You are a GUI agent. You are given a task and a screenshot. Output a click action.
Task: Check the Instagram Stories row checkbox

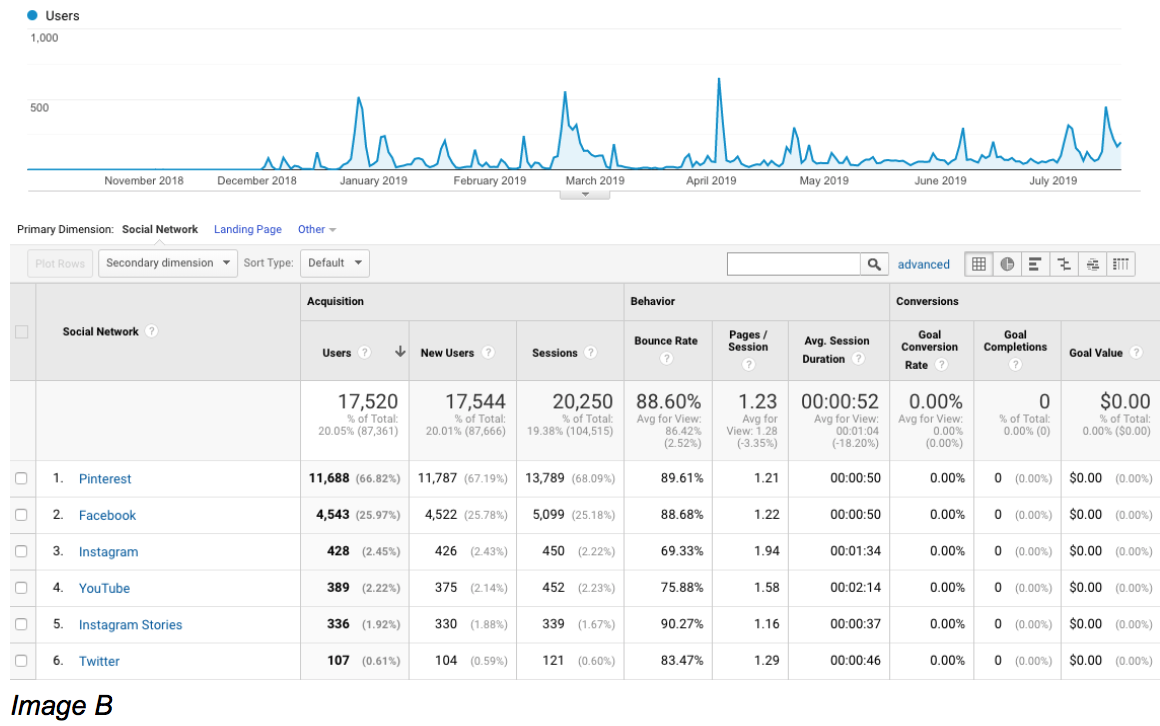click(x=21, y=624)
